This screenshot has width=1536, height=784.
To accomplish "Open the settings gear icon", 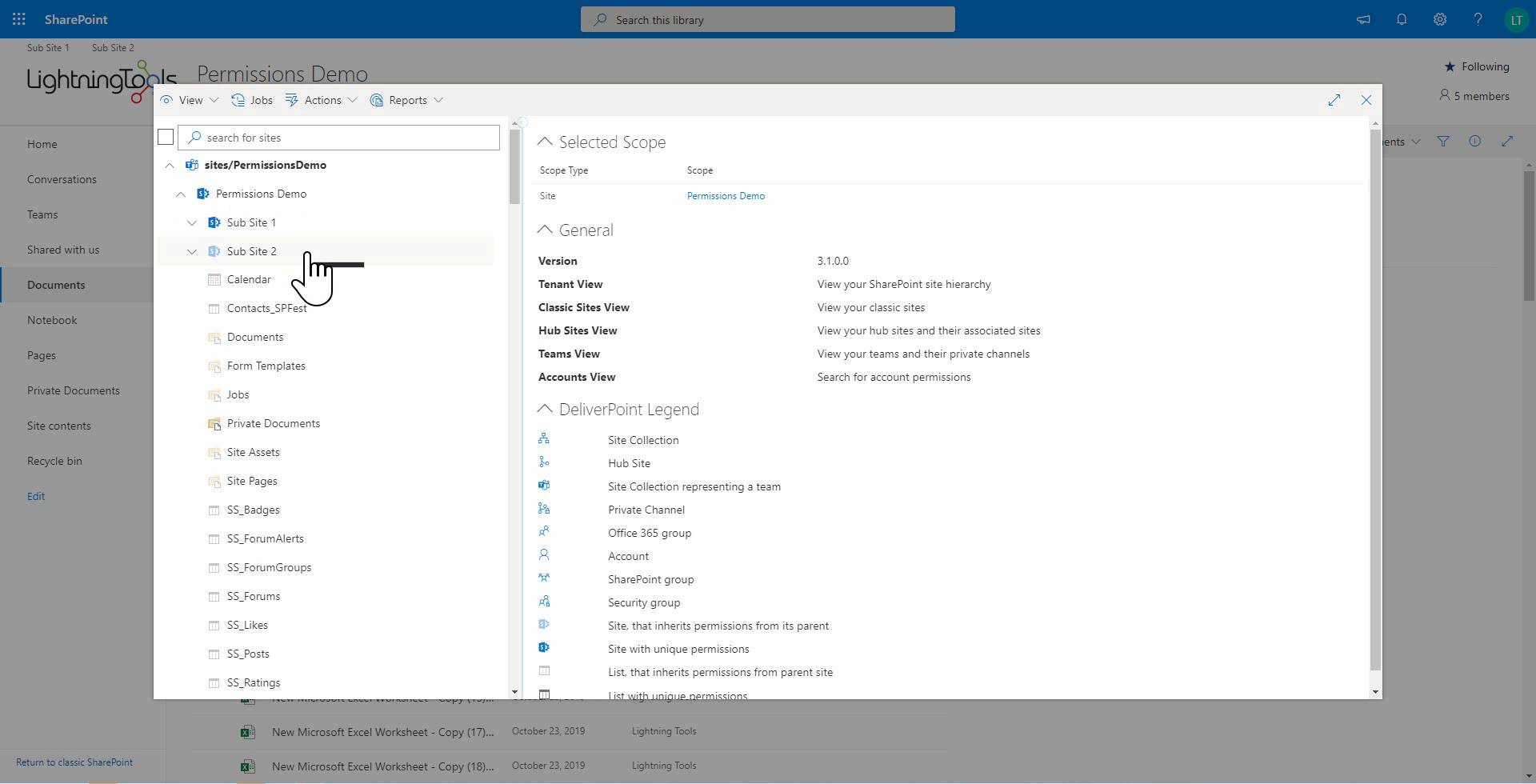I will [1439, 19].
